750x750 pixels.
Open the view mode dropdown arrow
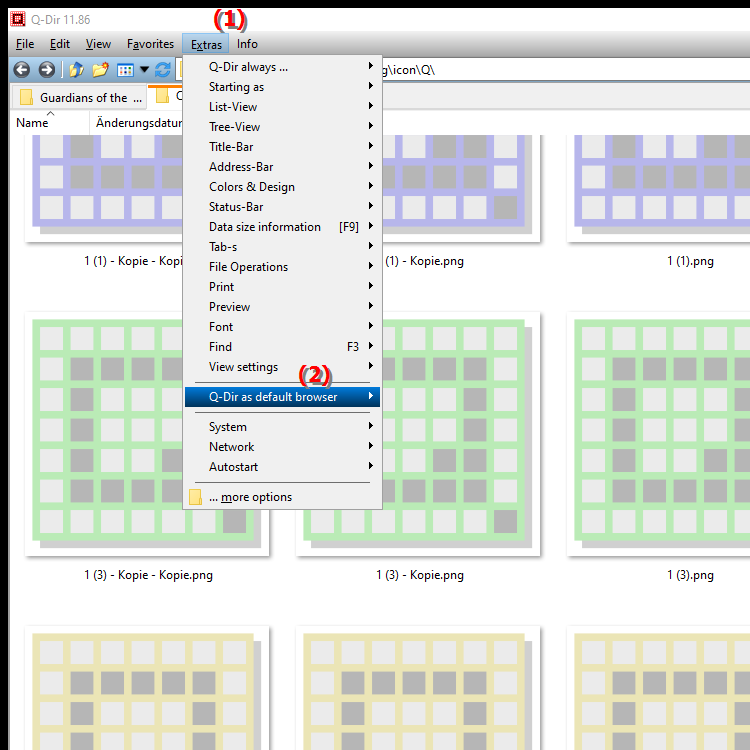(x=144, y=70)
